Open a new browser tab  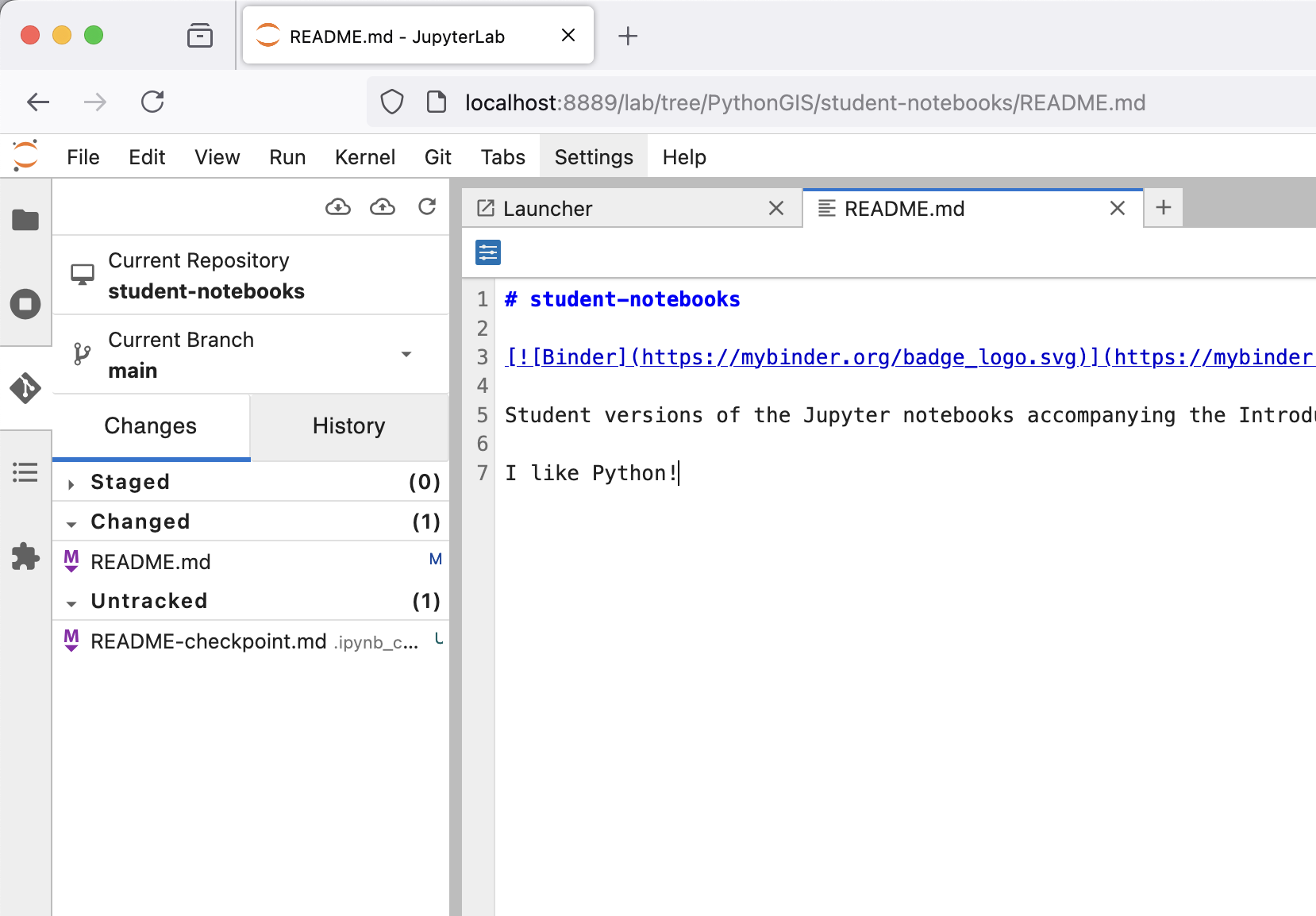(628, 36)
